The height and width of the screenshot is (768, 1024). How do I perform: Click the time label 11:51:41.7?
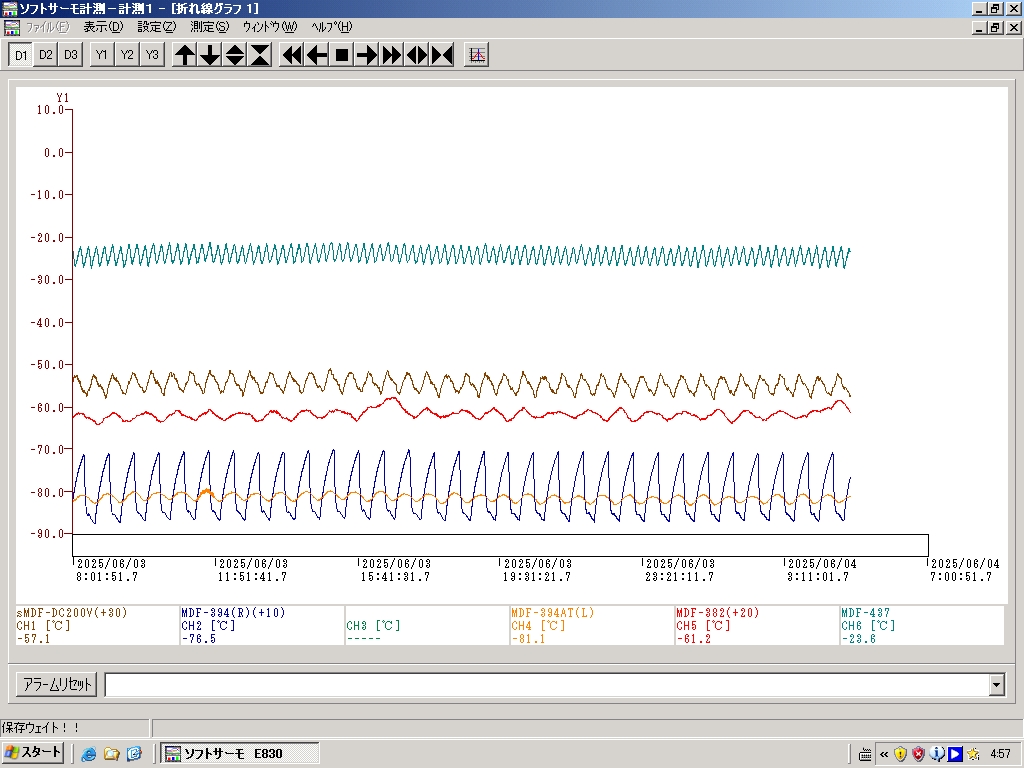(252, 577)
